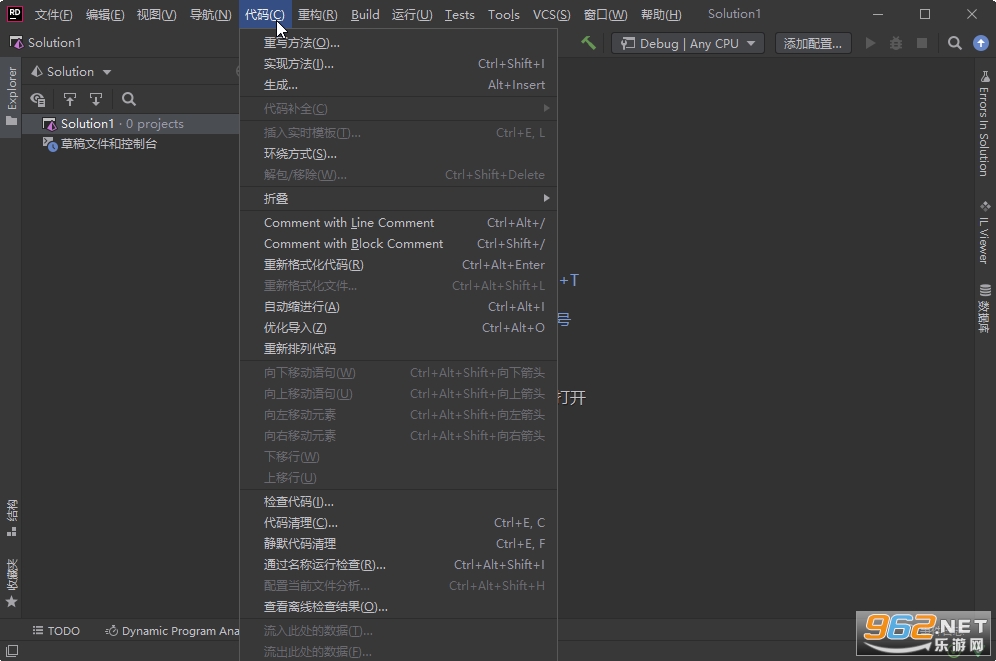
Task: Open Search Everywhere magnifier in toolbar
Action: point(954,43)
